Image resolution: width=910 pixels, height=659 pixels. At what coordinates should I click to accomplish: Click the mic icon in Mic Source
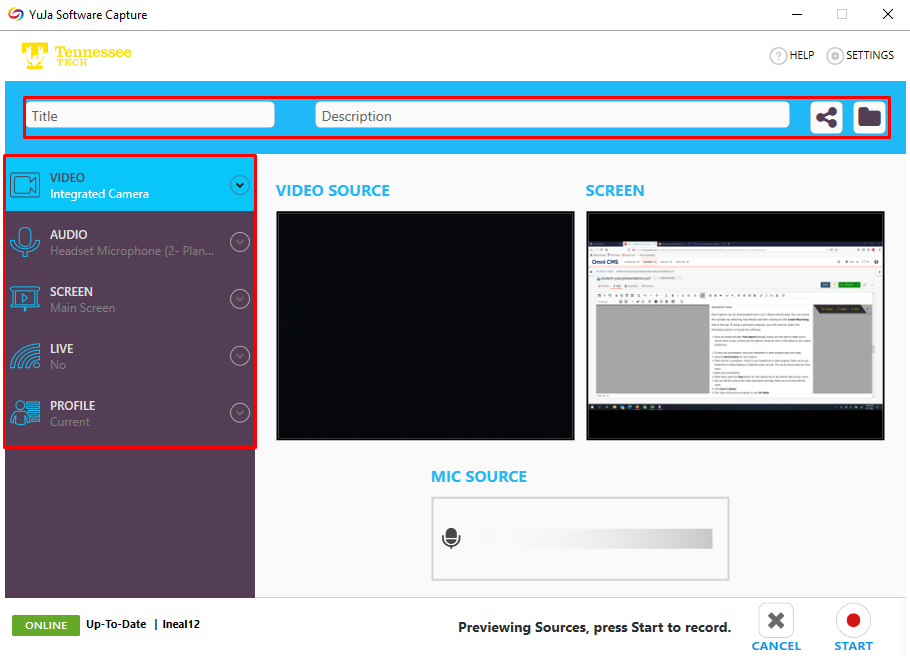click(451, 539)
